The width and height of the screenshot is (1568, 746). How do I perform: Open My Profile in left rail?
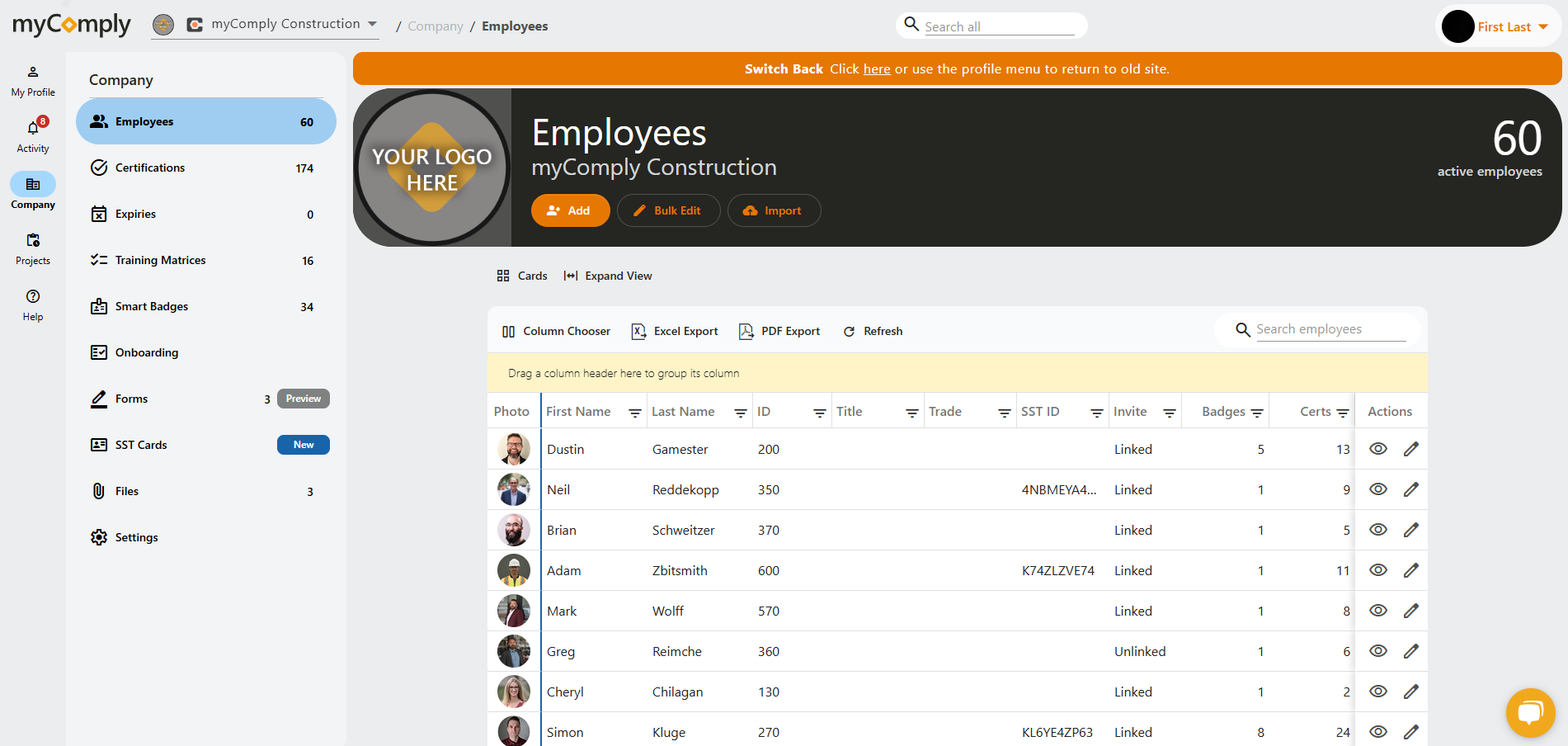click(33, 82)
